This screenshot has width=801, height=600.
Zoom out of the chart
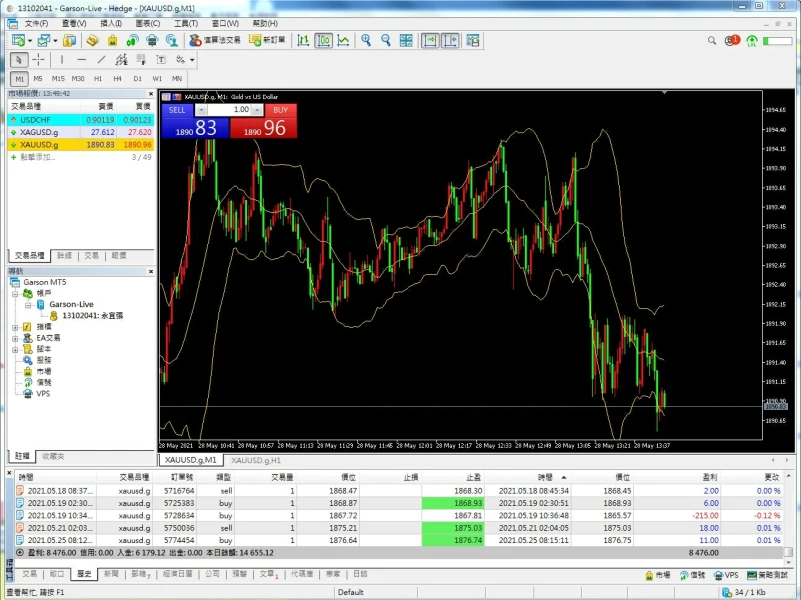coord(385,41)
